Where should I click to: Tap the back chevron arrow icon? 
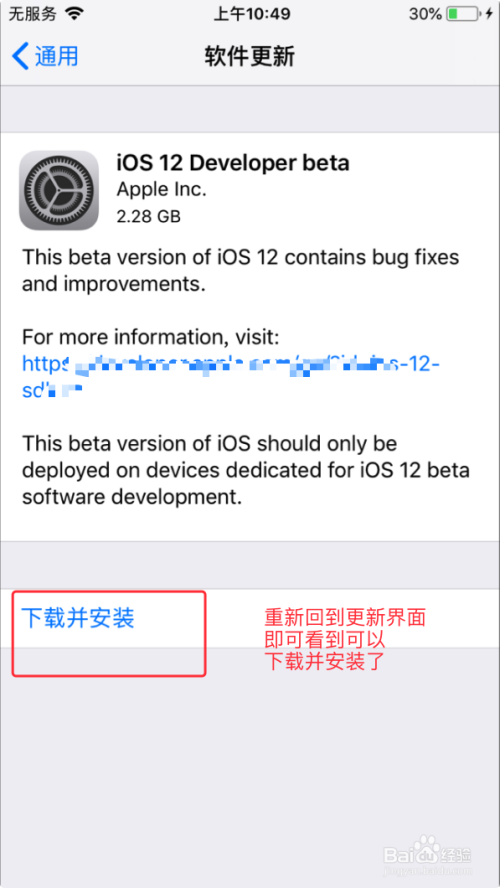[20, 57]
